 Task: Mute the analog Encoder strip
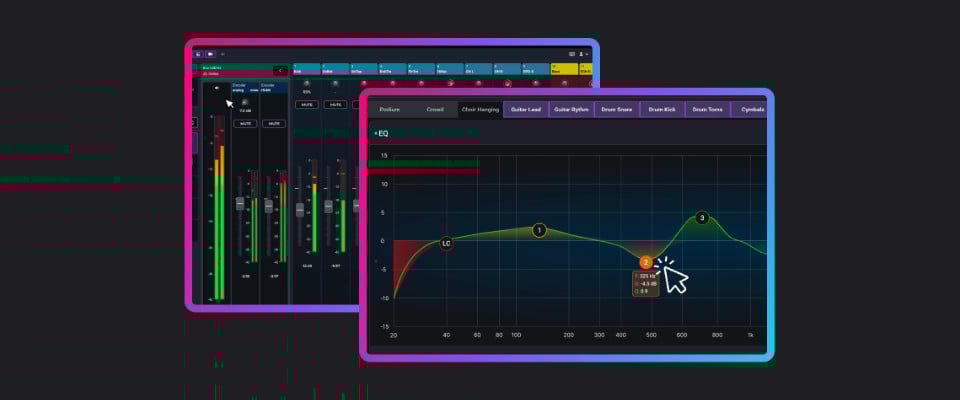(x=245, y=124)
